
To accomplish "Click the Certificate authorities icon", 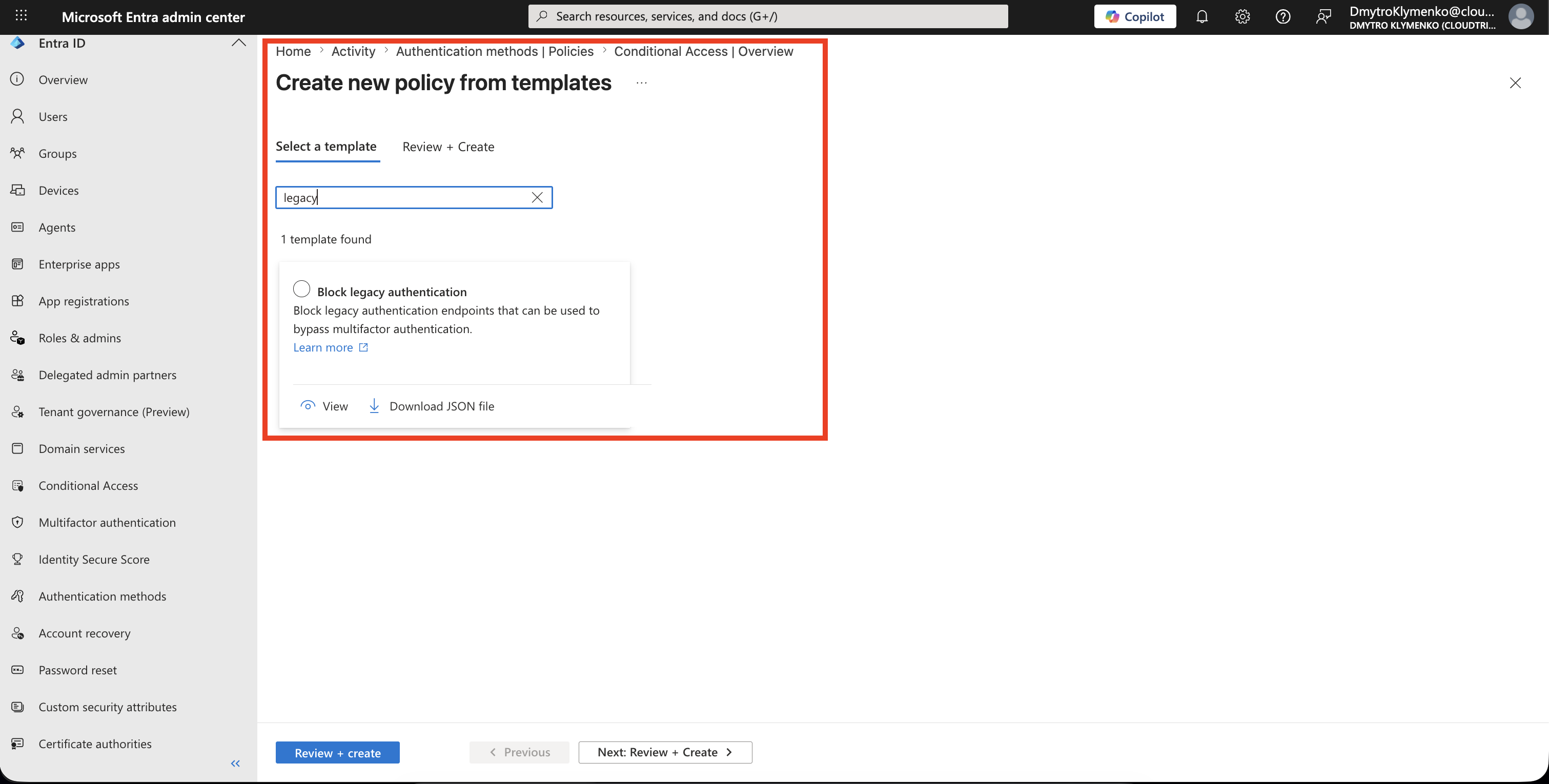I will point(17,744).
